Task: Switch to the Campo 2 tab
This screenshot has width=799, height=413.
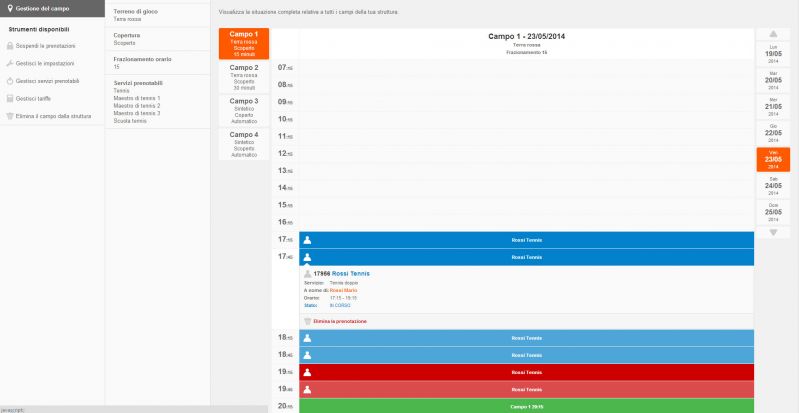Action: [x=244, y=78]
